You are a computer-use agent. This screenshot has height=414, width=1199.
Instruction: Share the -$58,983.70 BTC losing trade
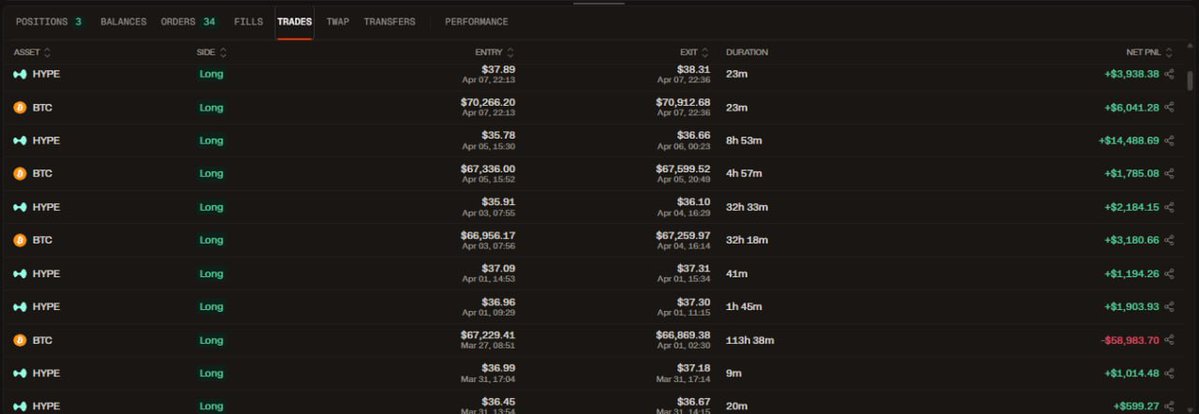[1169, 340]
